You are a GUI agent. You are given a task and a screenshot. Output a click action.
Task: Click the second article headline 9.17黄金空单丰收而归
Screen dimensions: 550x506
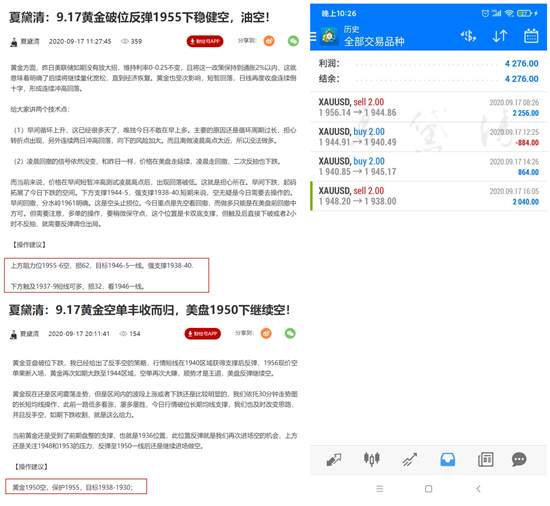150,310
